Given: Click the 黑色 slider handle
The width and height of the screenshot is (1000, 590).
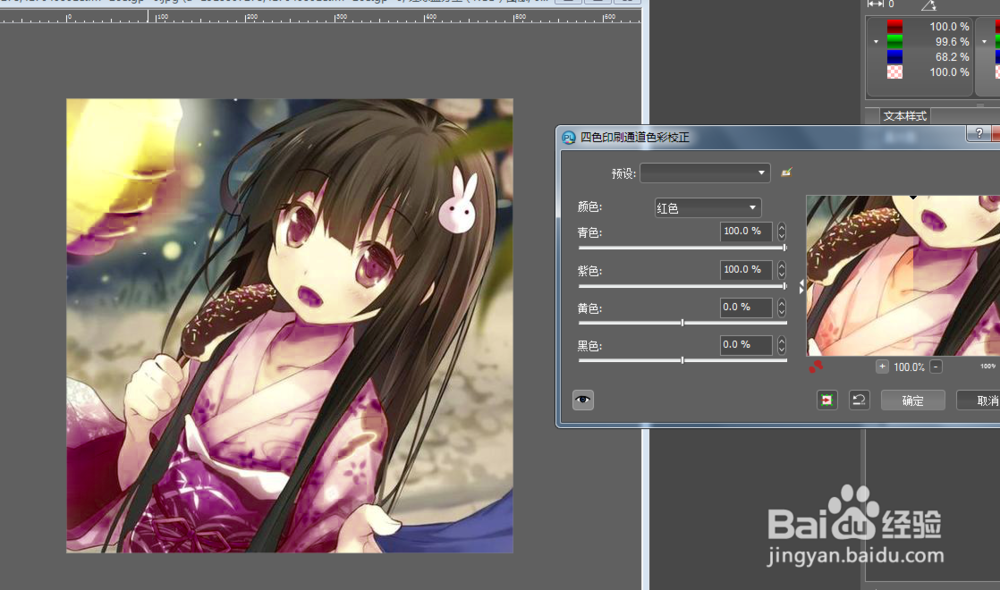Looking at the screenshot, I should pos(682,360).
